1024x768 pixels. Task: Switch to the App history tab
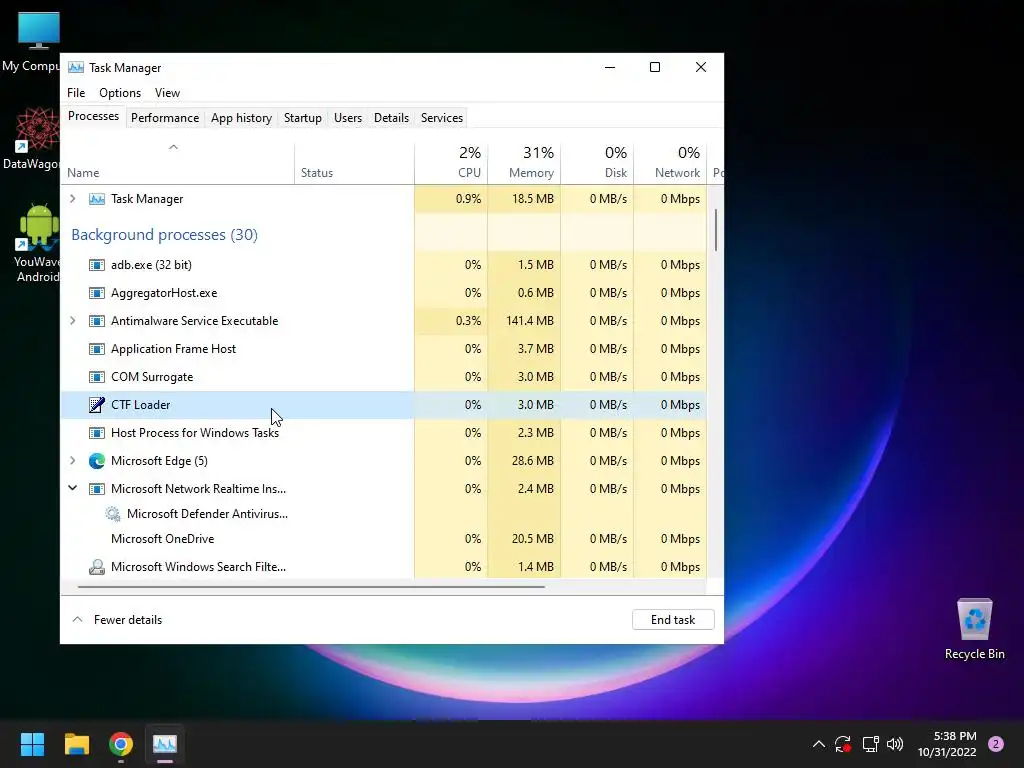click(241, 118)
